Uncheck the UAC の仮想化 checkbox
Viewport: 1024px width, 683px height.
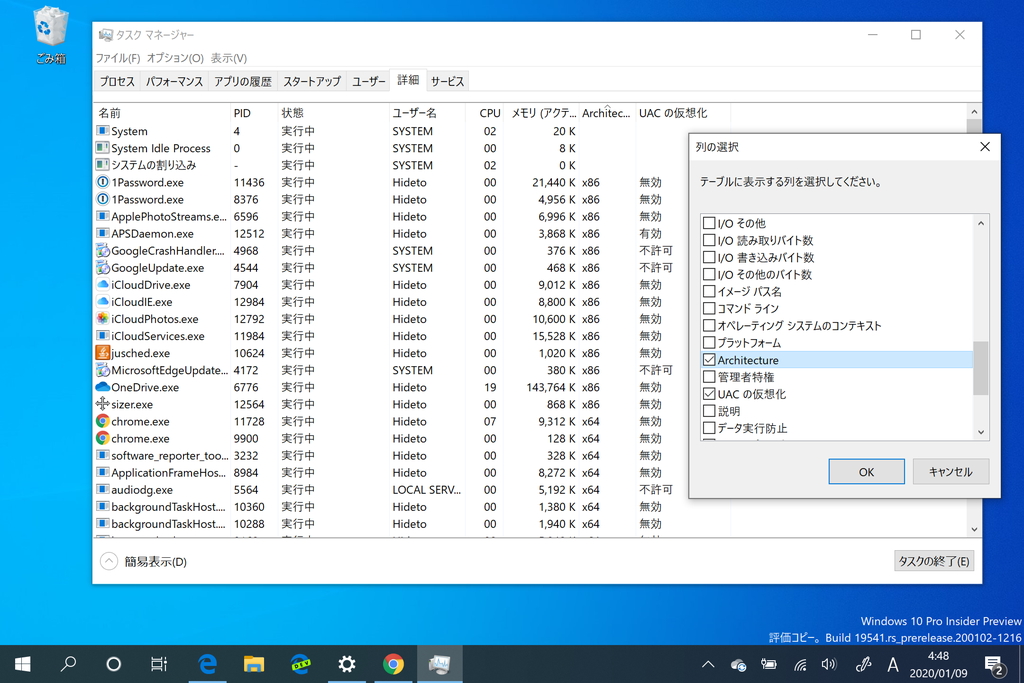709,394
